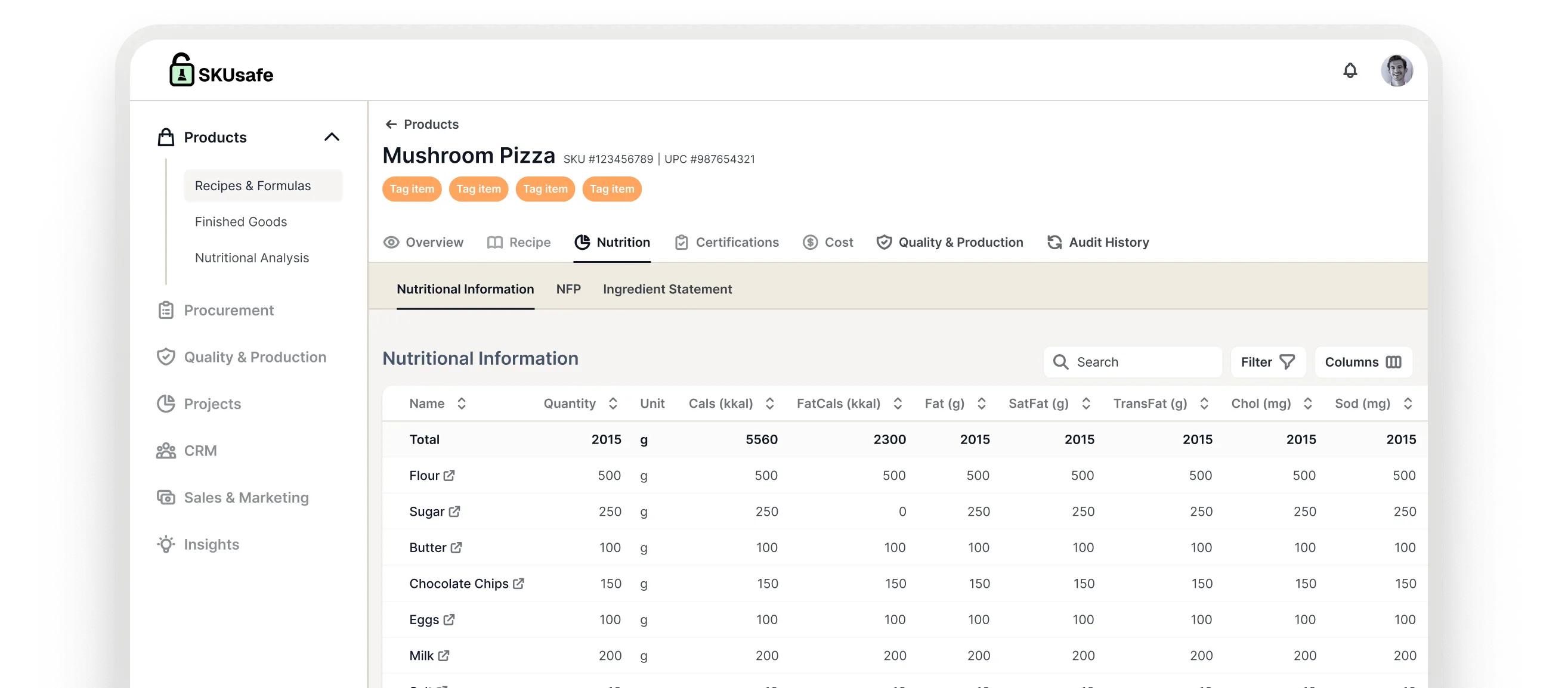This screenshot has height=688, width=1568.
Task: Open Flour external link icon
Action: pos(449,475)
